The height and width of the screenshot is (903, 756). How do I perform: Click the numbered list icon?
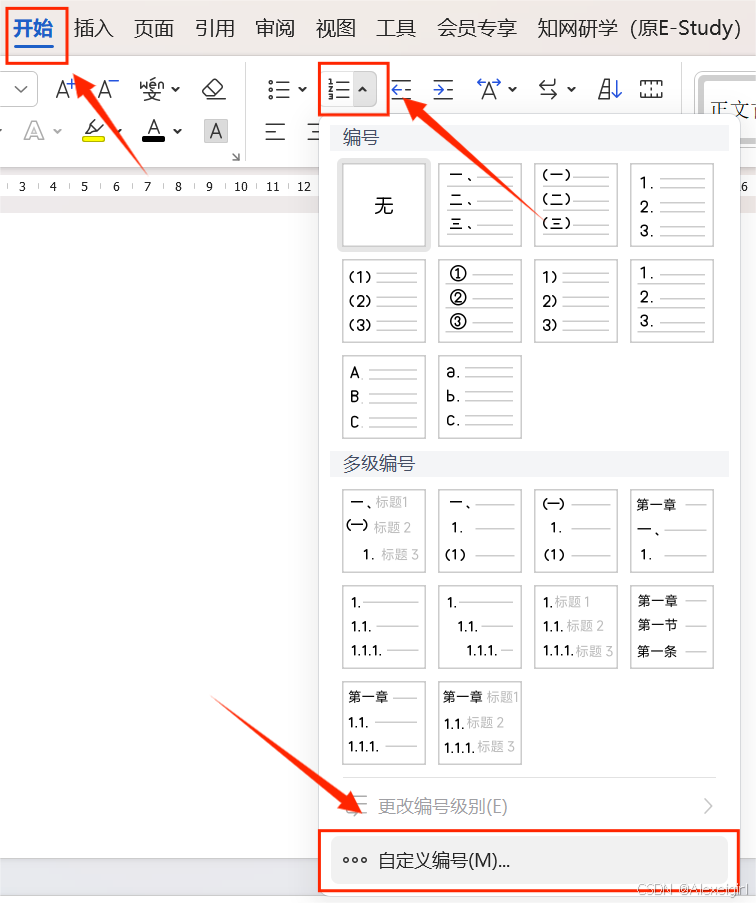pyautogui.click(x=339, y=89)
